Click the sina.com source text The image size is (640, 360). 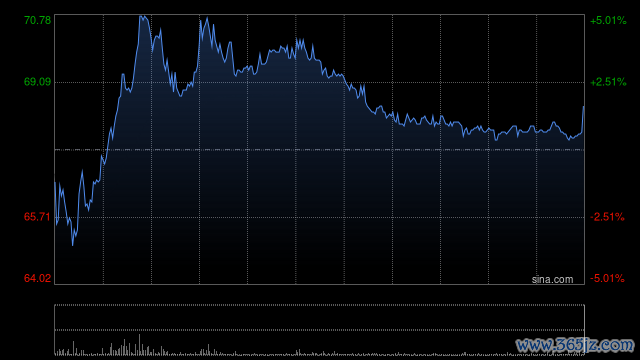click(552, 279)
